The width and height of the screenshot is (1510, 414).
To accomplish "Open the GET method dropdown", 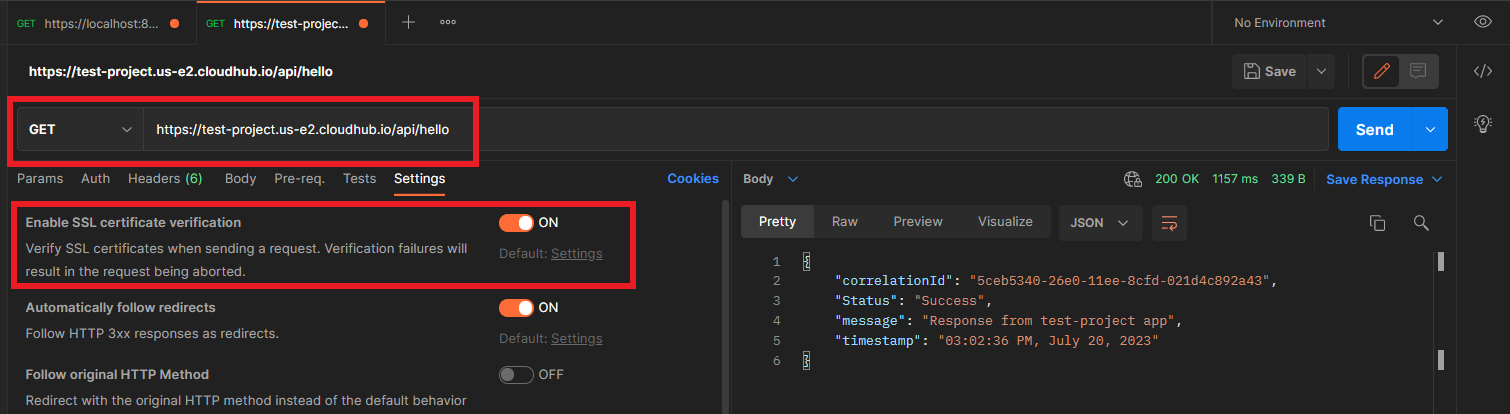I will (x=80, y=130).
